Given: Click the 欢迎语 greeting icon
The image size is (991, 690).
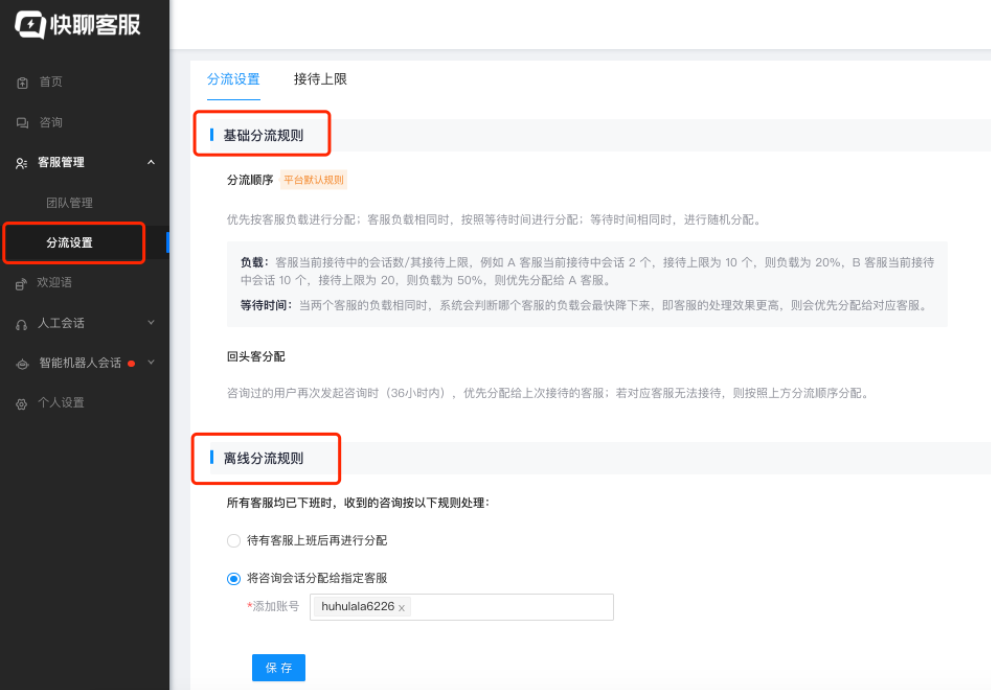Looking at the screenshot, I should click(20, 283).
